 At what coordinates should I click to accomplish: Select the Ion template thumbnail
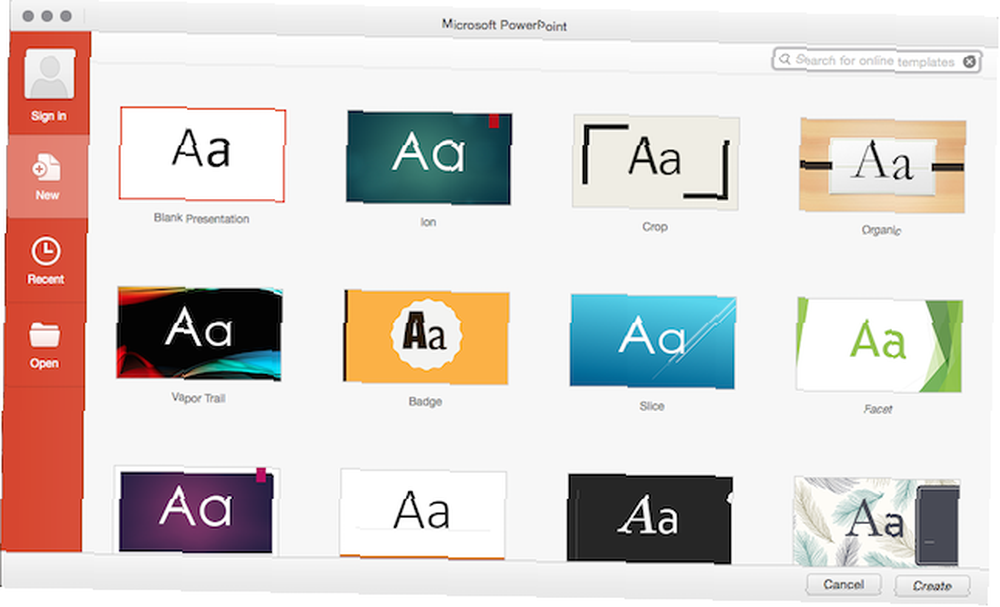tap(429, 158)
